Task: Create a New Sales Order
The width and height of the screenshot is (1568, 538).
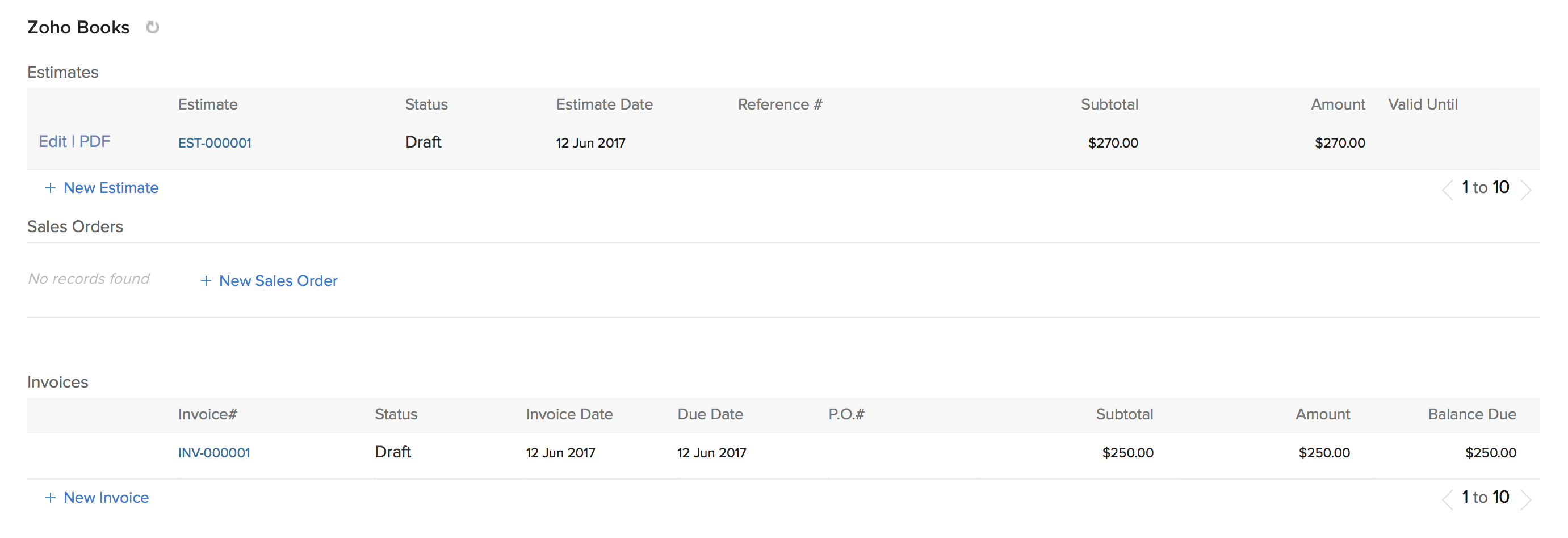Action: 278,281
